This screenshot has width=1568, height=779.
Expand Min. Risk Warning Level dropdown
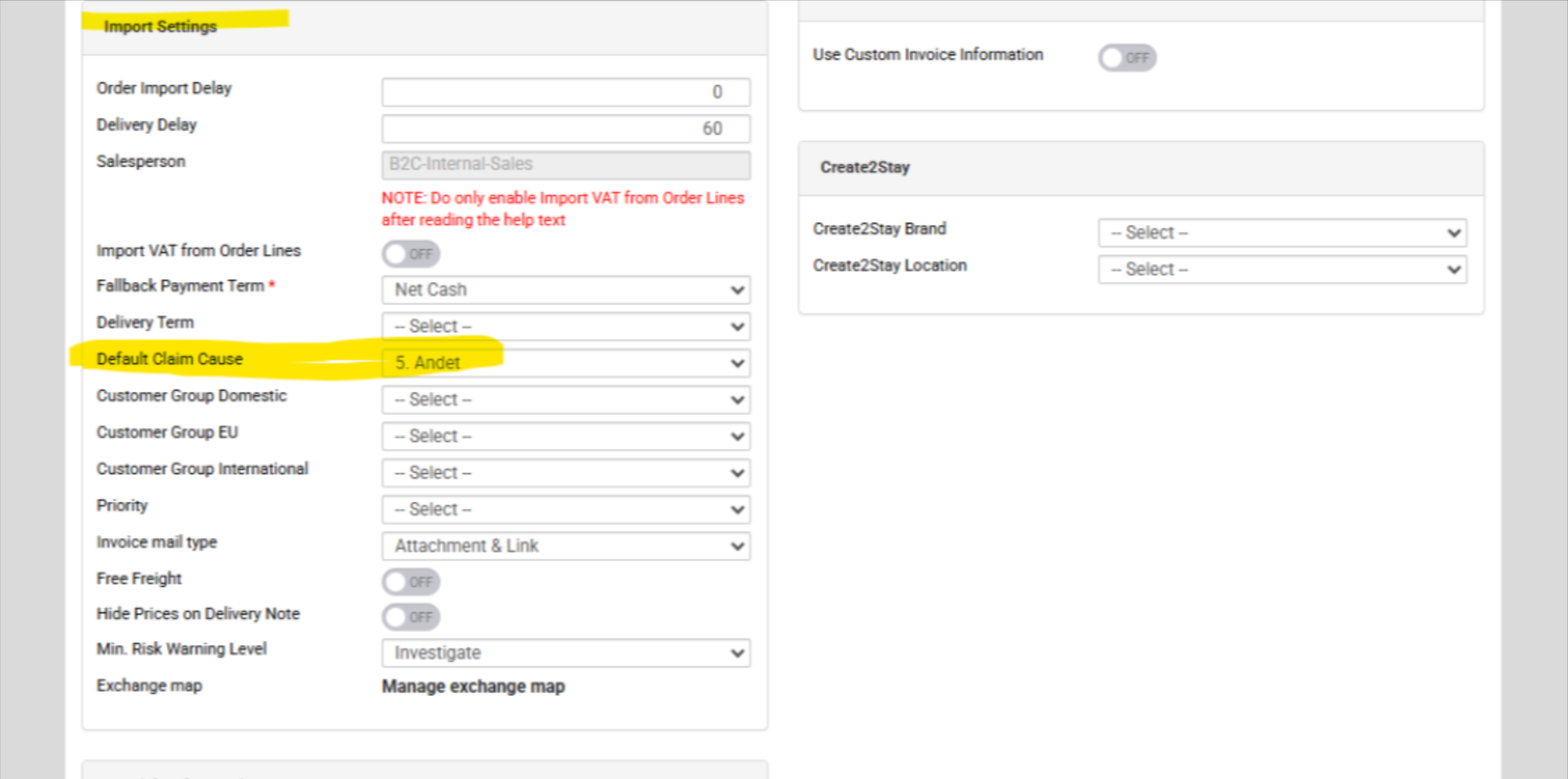(x=566, y=653)
